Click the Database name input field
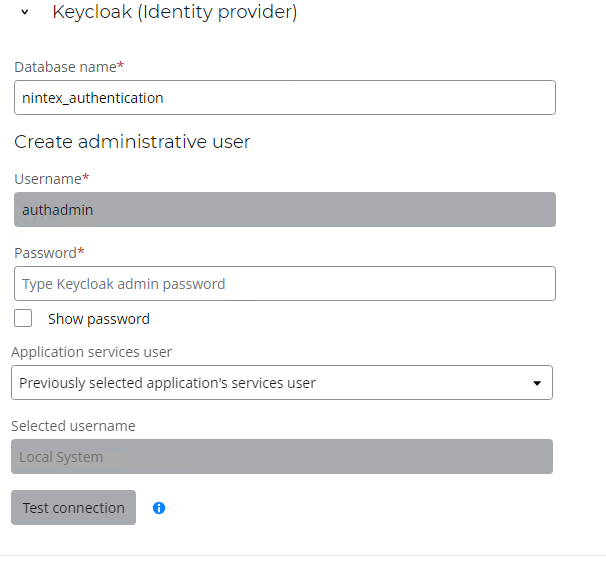The image size is (606, 562). coord(285,98)
